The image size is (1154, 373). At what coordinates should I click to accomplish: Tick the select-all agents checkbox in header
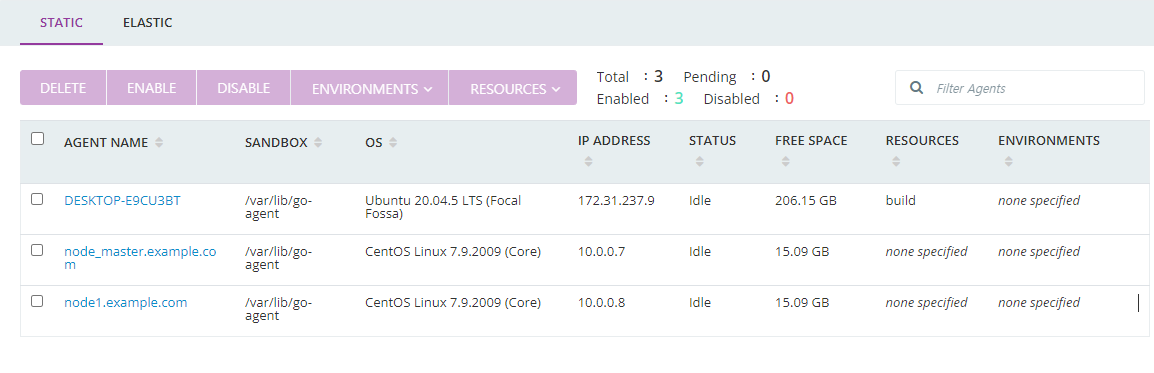coord(38,138)
